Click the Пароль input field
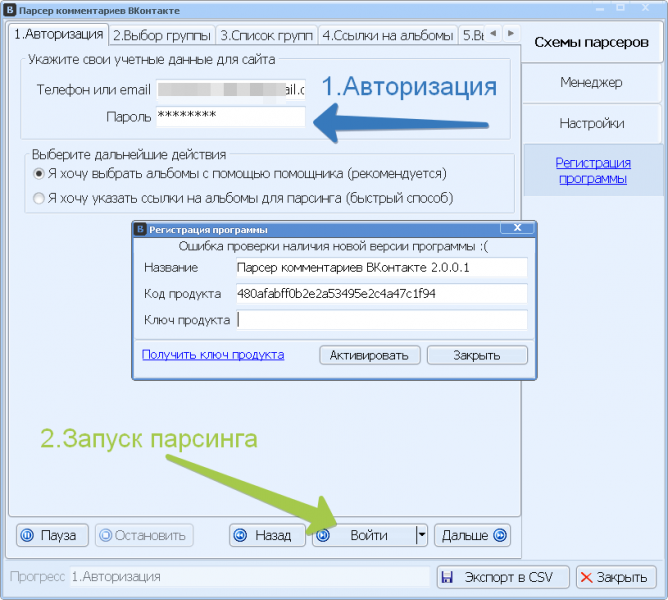668x600 pixels. pyautogui.click(x=230, y=116)
